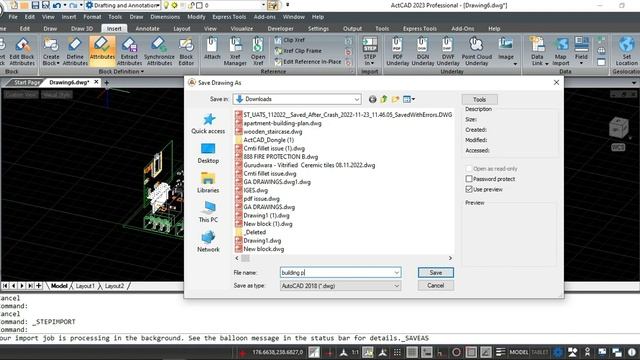Select the Define Attributes tool
Viewport: 640px width, 360px height.
pyautogui.click(x=75, y=51)
